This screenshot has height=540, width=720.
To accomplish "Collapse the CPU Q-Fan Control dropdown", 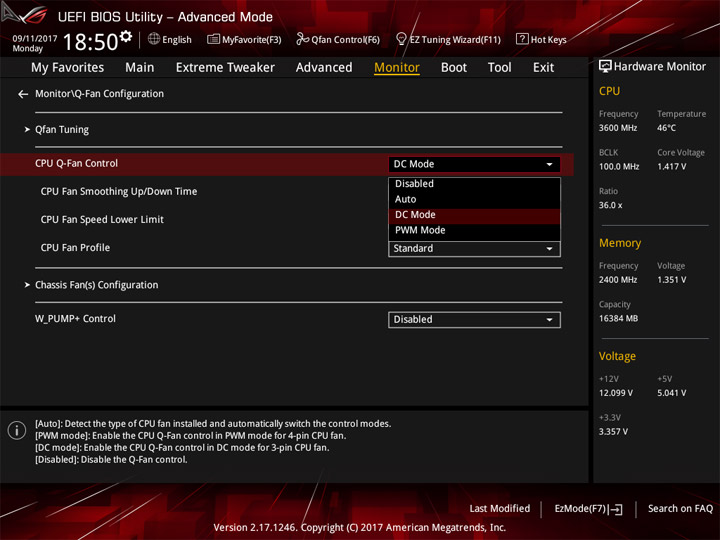I will click(474, 164).
